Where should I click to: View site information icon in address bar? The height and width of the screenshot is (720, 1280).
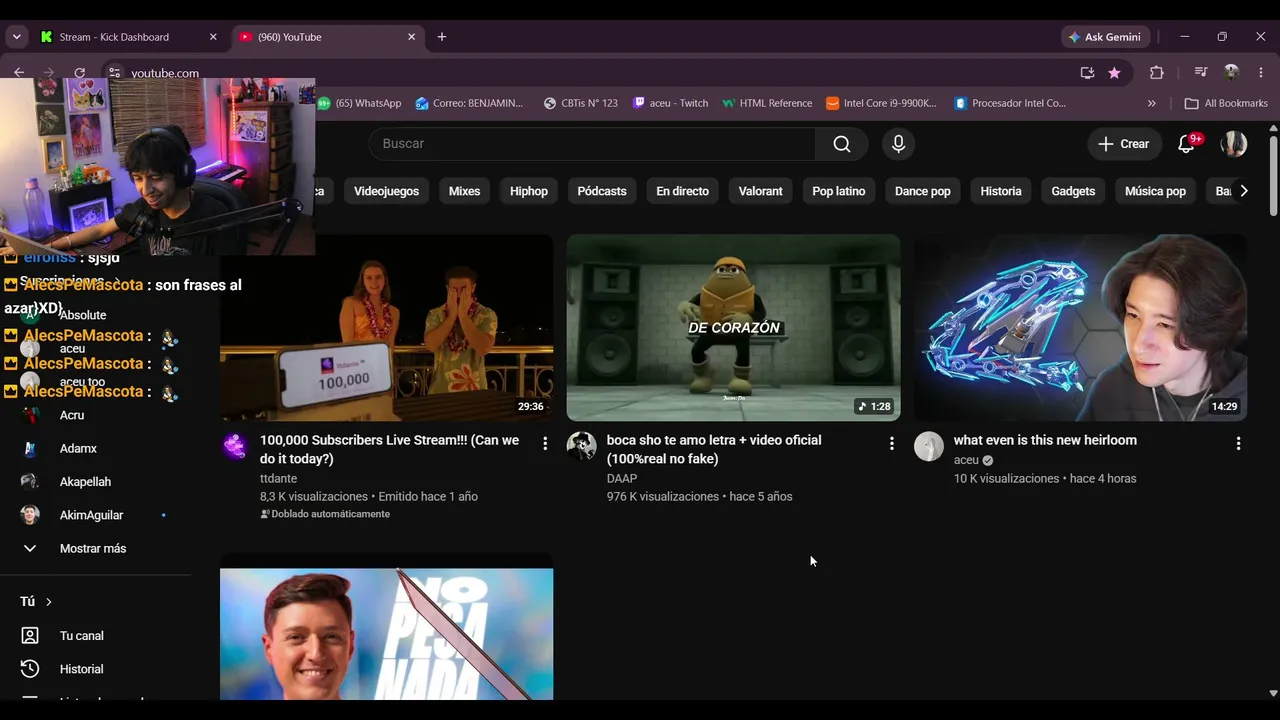tap(114, 72)
